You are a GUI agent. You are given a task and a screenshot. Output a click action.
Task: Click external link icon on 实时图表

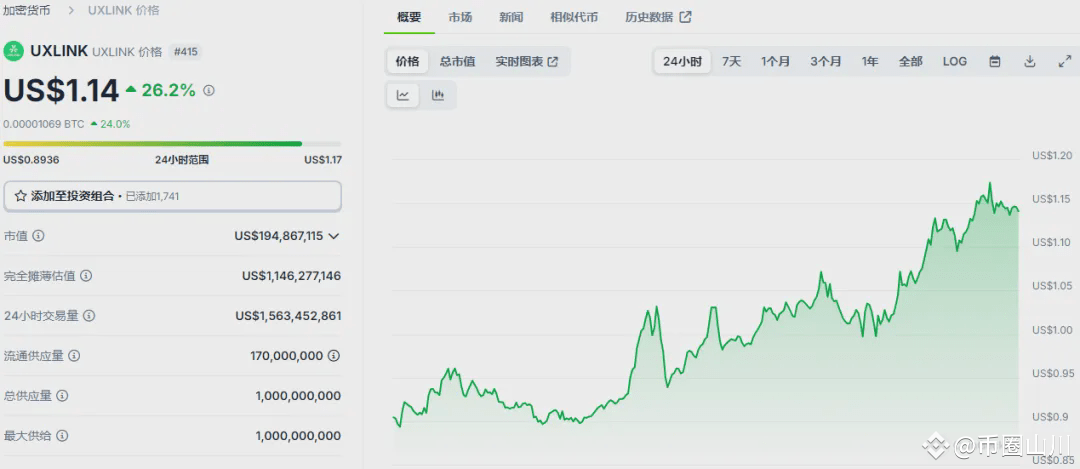click(x=553, y=62)
